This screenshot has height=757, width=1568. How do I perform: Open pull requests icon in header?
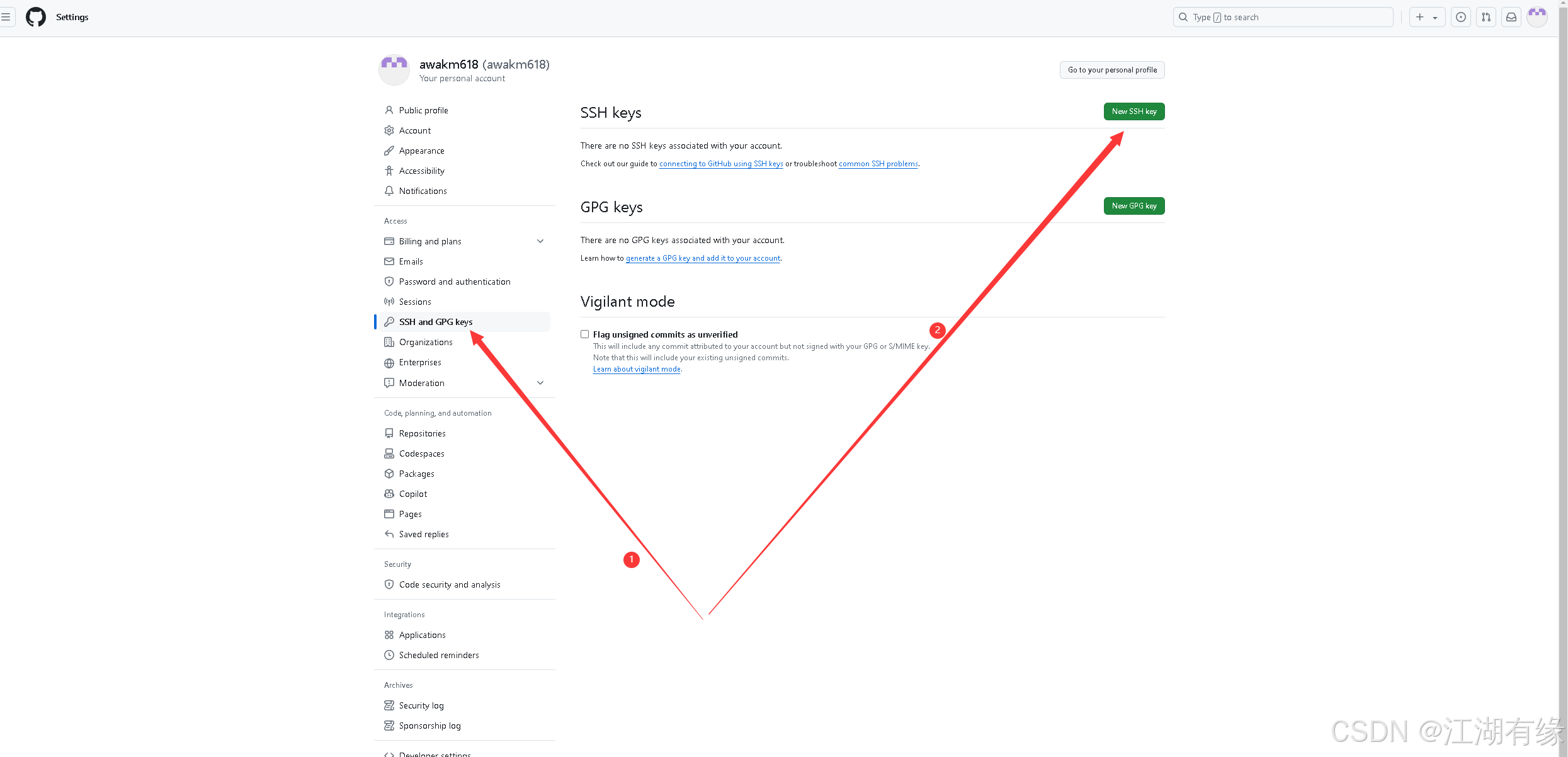pyautogui.click(x=1486, y=17)
